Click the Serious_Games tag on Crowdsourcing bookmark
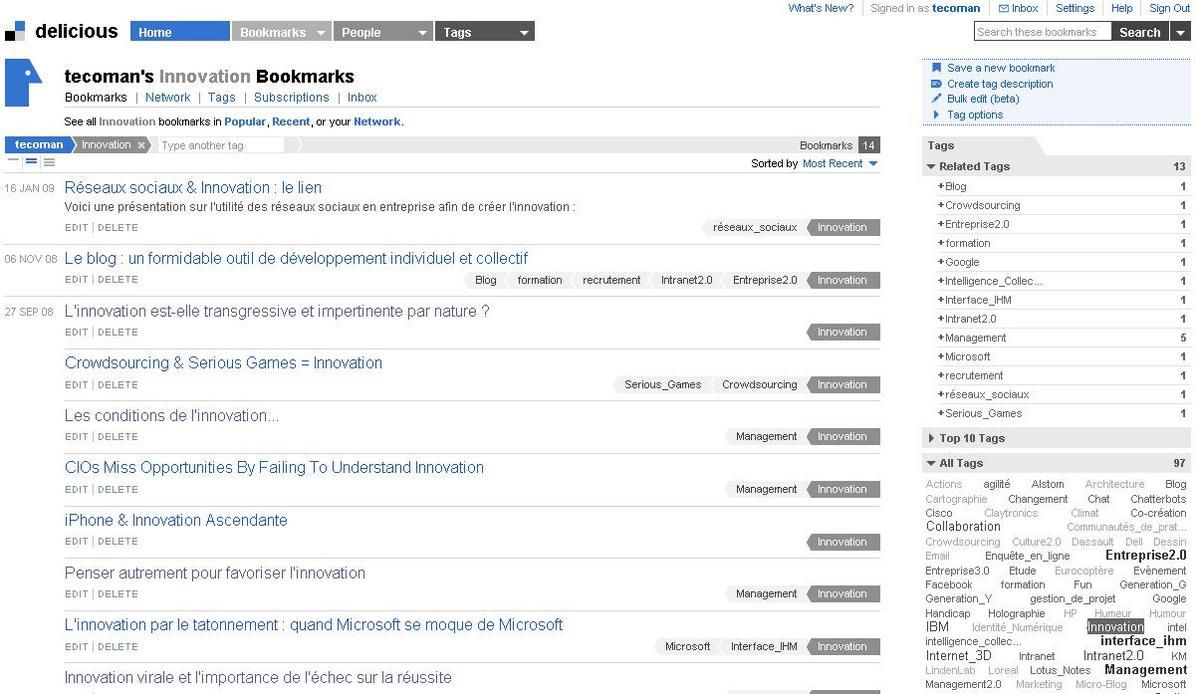 662,384
